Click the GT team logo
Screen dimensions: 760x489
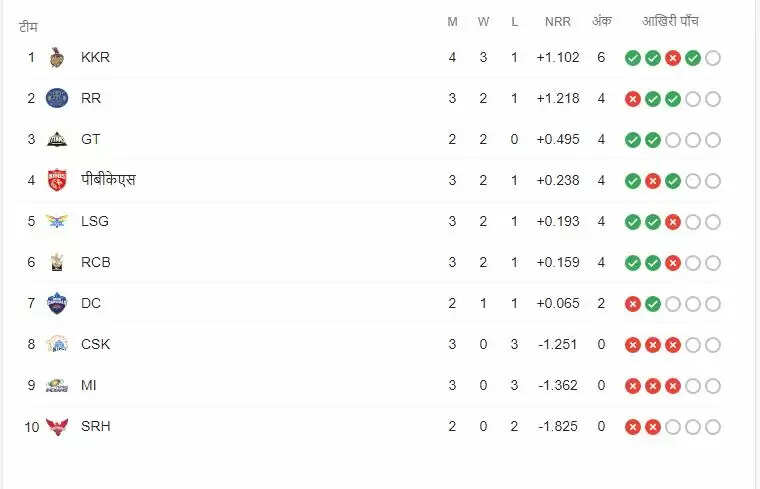(57, 139)
